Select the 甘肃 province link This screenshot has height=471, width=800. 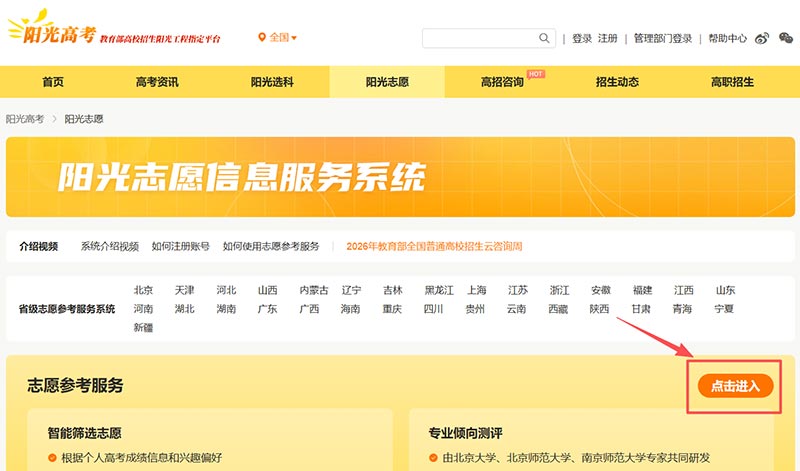641,309
